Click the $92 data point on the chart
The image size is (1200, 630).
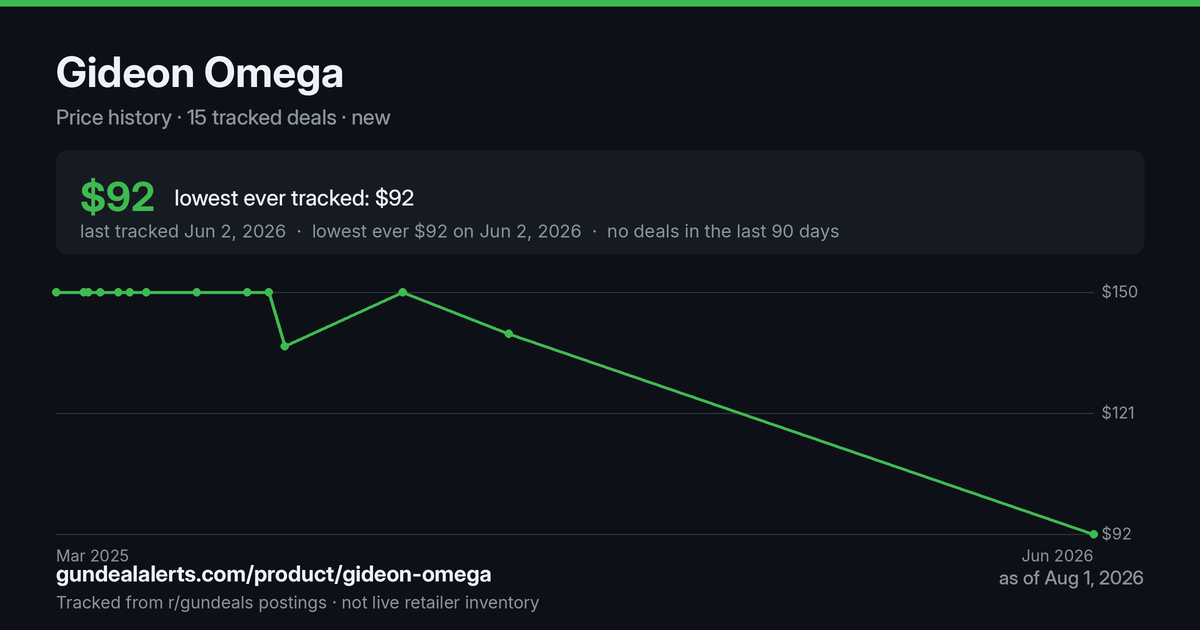1093,534
